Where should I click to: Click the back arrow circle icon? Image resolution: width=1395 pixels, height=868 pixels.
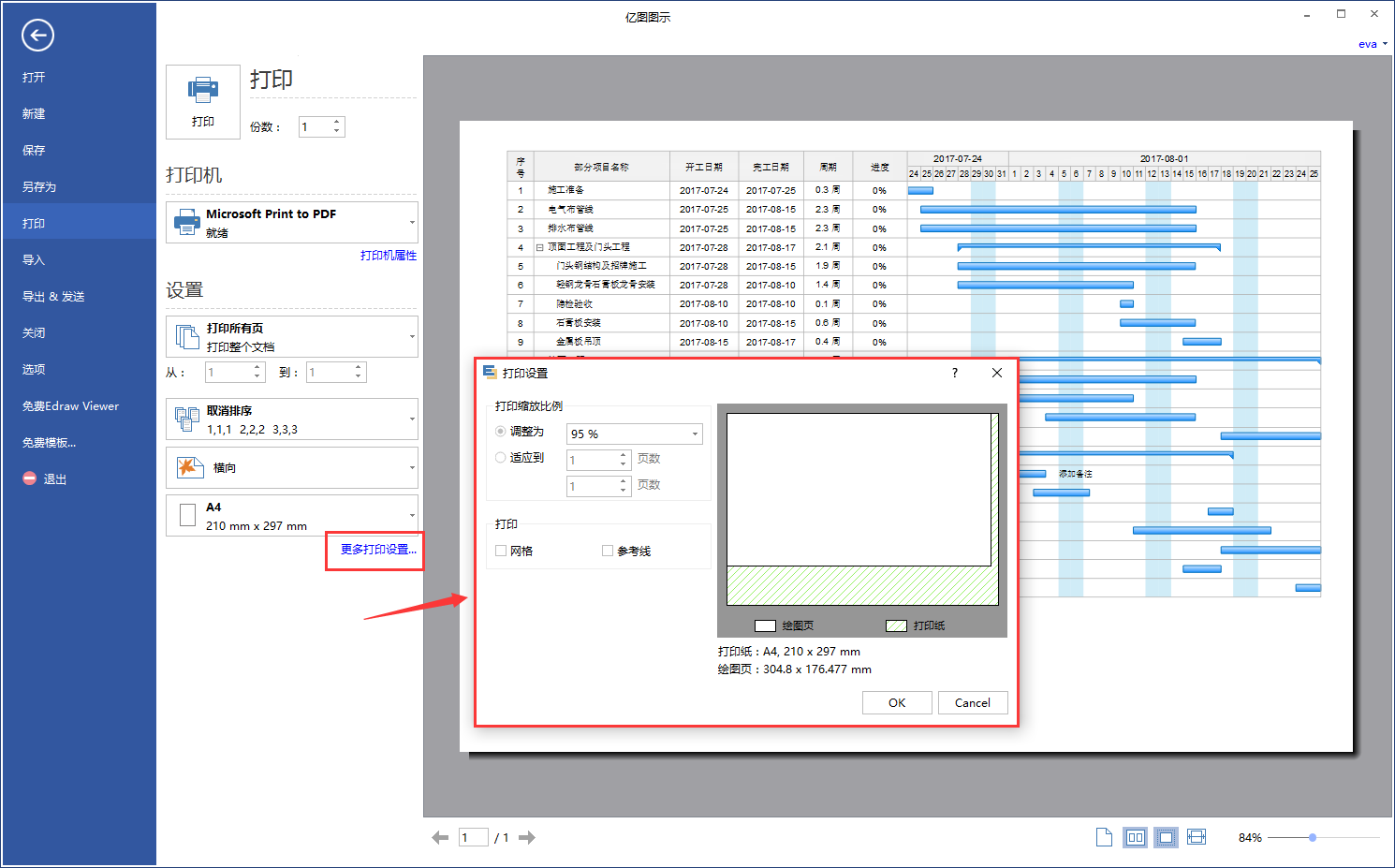tap(37, 36)
